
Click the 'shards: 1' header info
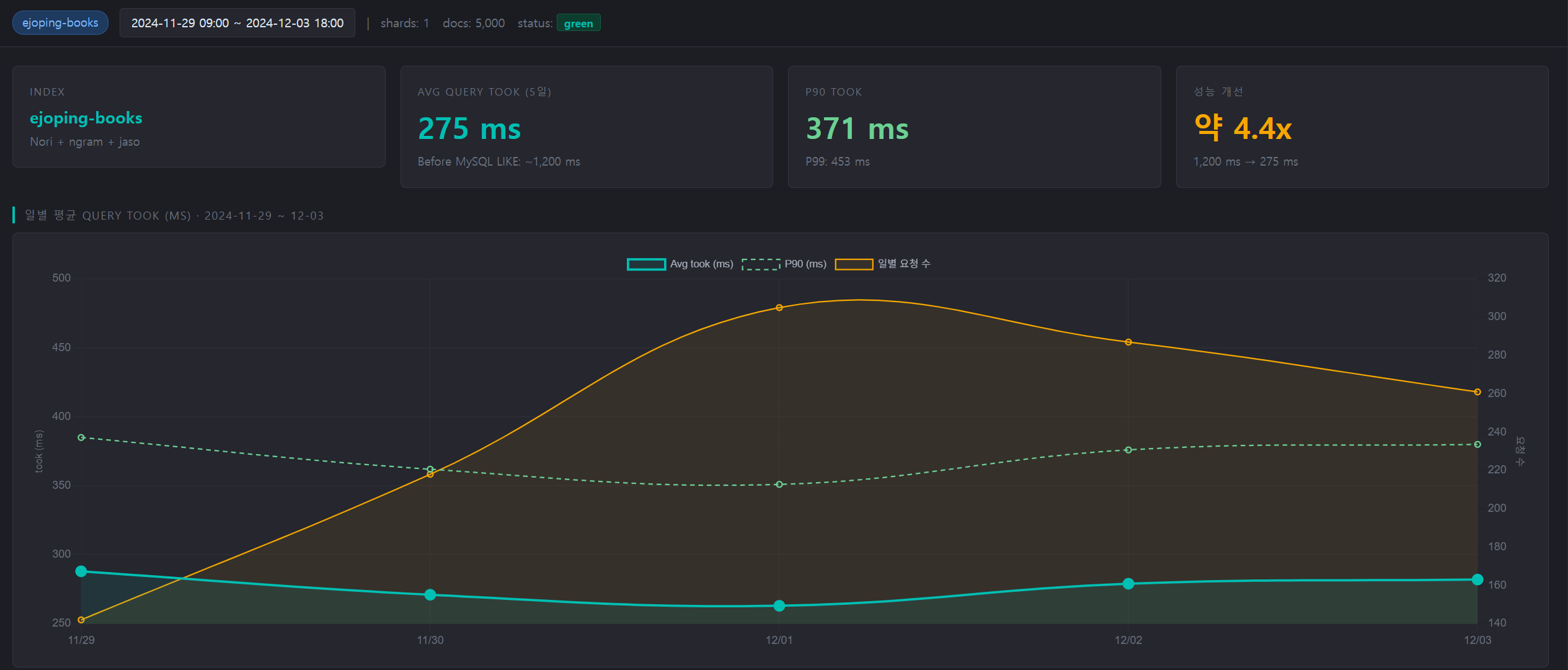coord(405,23)
